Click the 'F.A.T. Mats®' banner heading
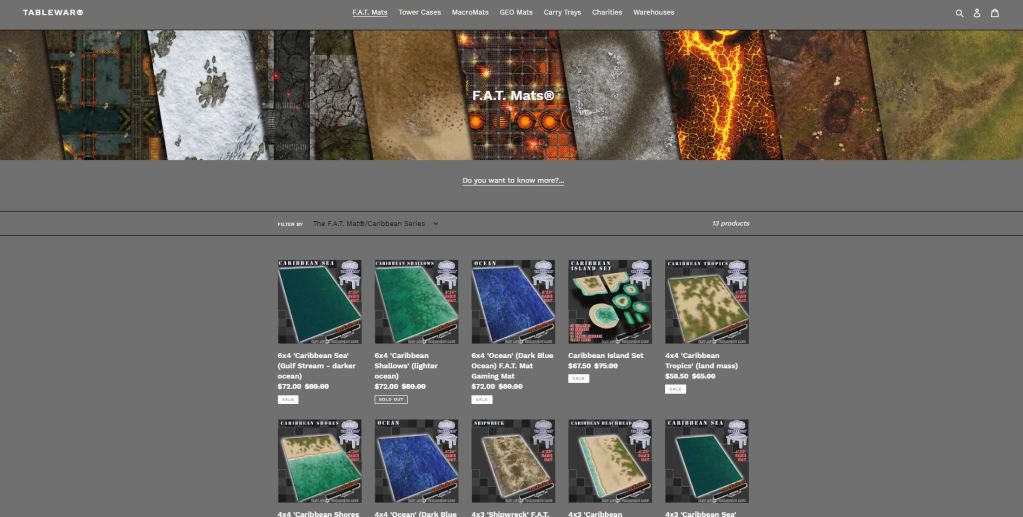The height and width of the screenshot is (517, 1023). click(x=513, y=95)
